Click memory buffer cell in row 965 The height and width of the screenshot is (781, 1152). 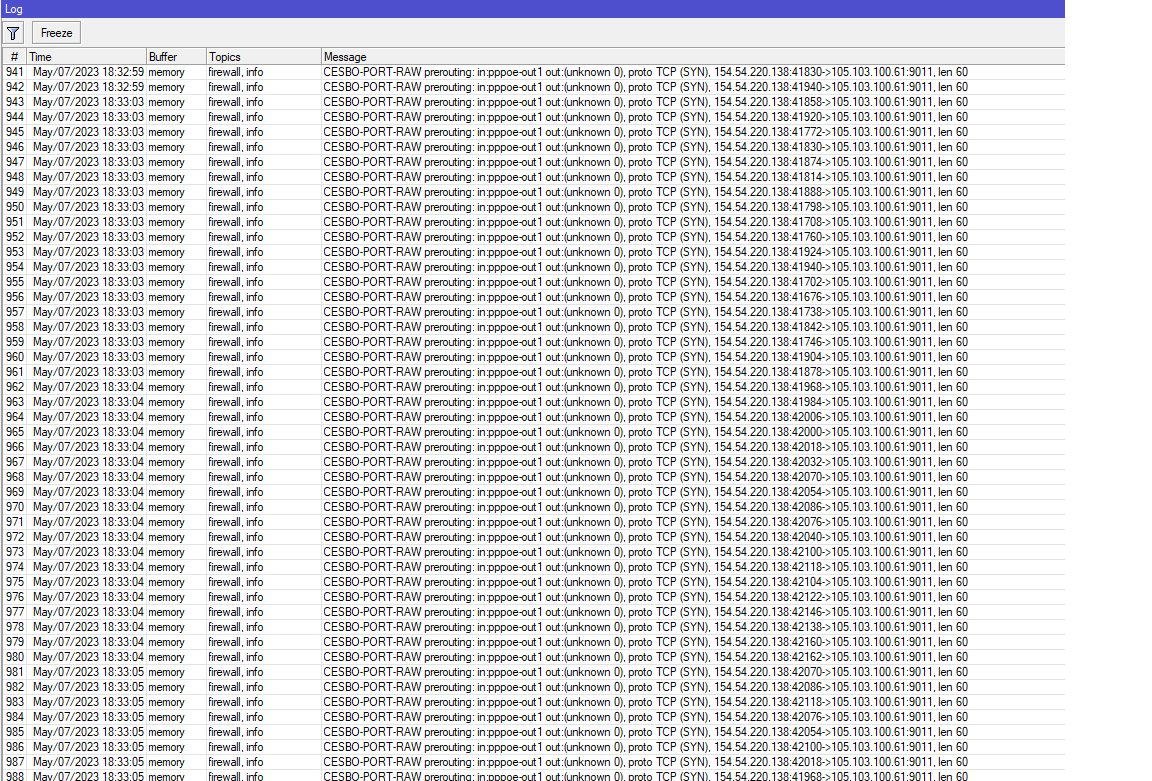pyautogui.click(x=166, y=432)
